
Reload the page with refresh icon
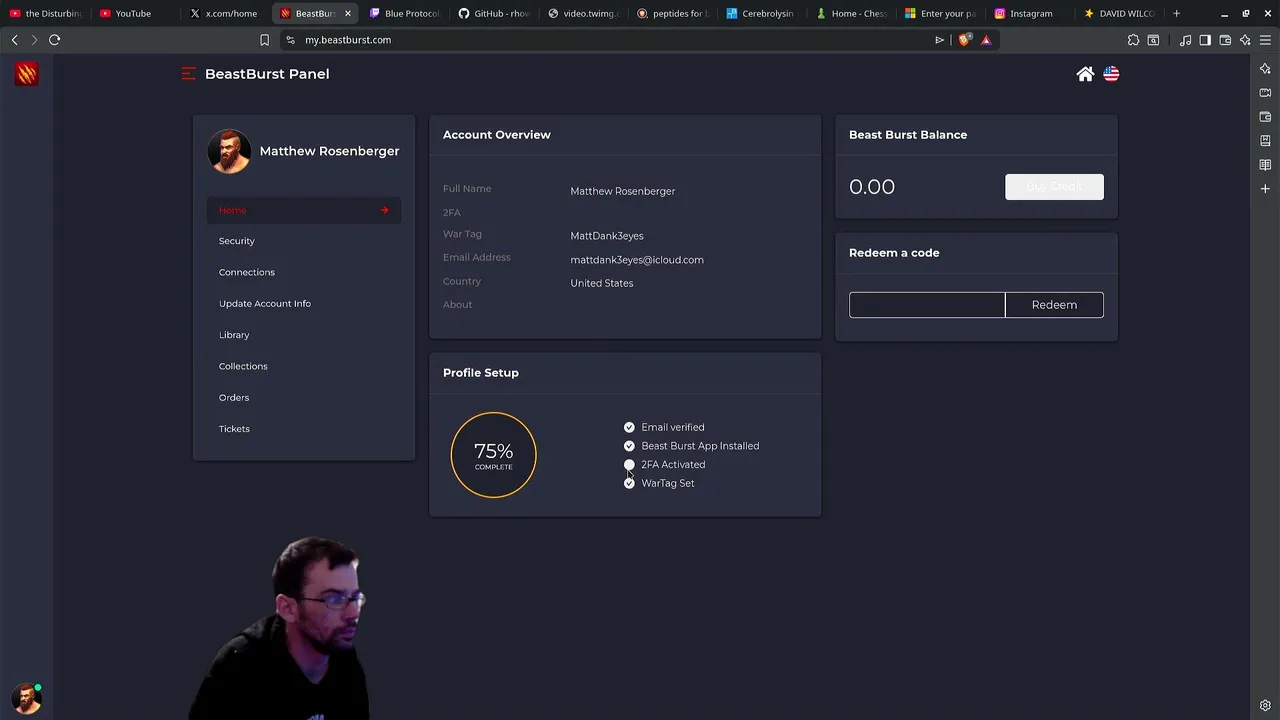[55, 40]
